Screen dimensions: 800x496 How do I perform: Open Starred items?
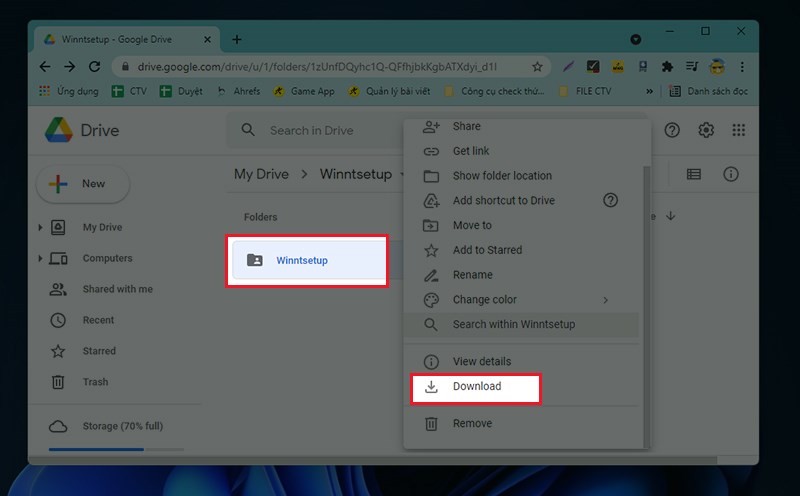99,351
